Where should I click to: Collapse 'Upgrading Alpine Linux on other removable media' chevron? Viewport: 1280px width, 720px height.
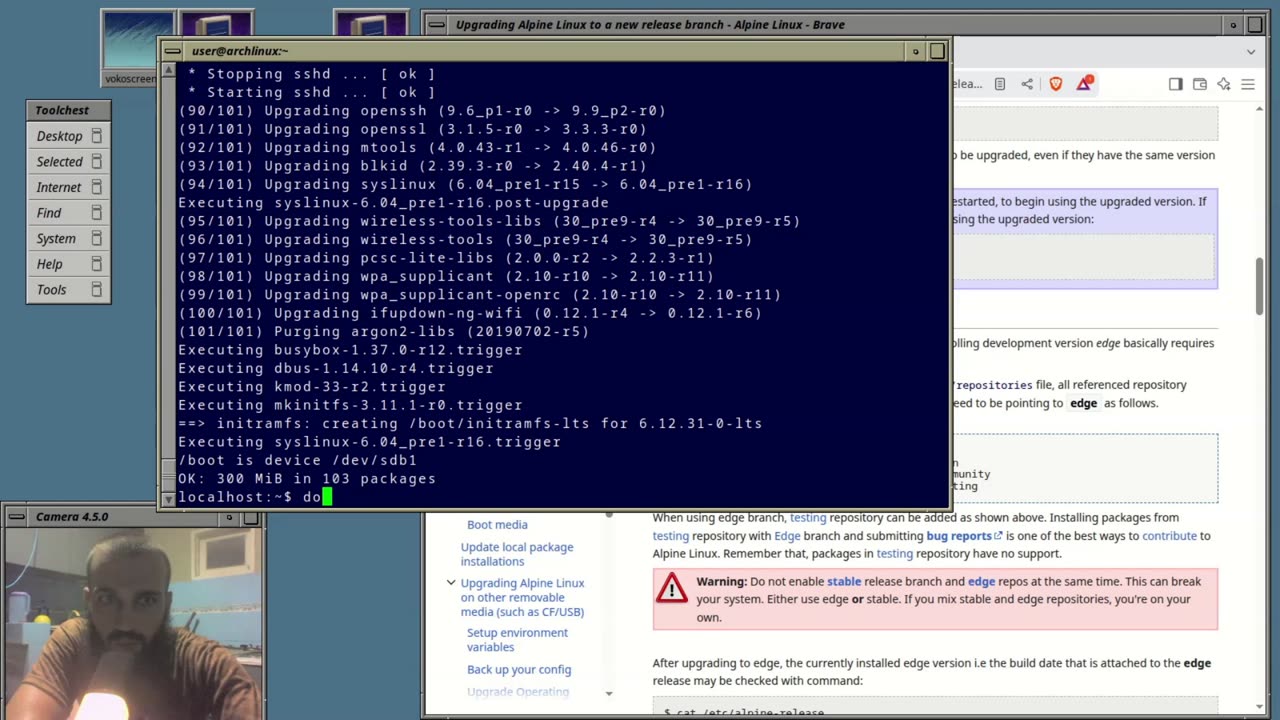pos(451,583)
